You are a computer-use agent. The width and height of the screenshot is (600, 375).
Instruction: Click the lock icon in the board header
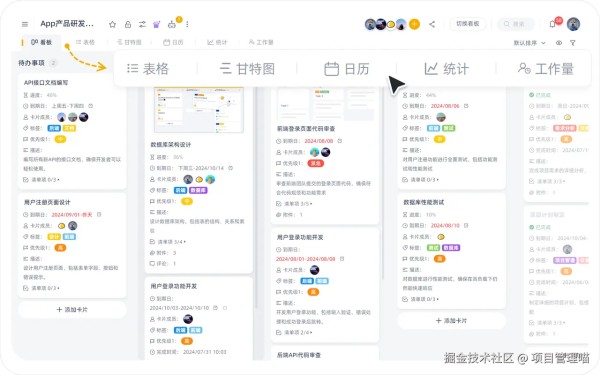pos(128,24)
